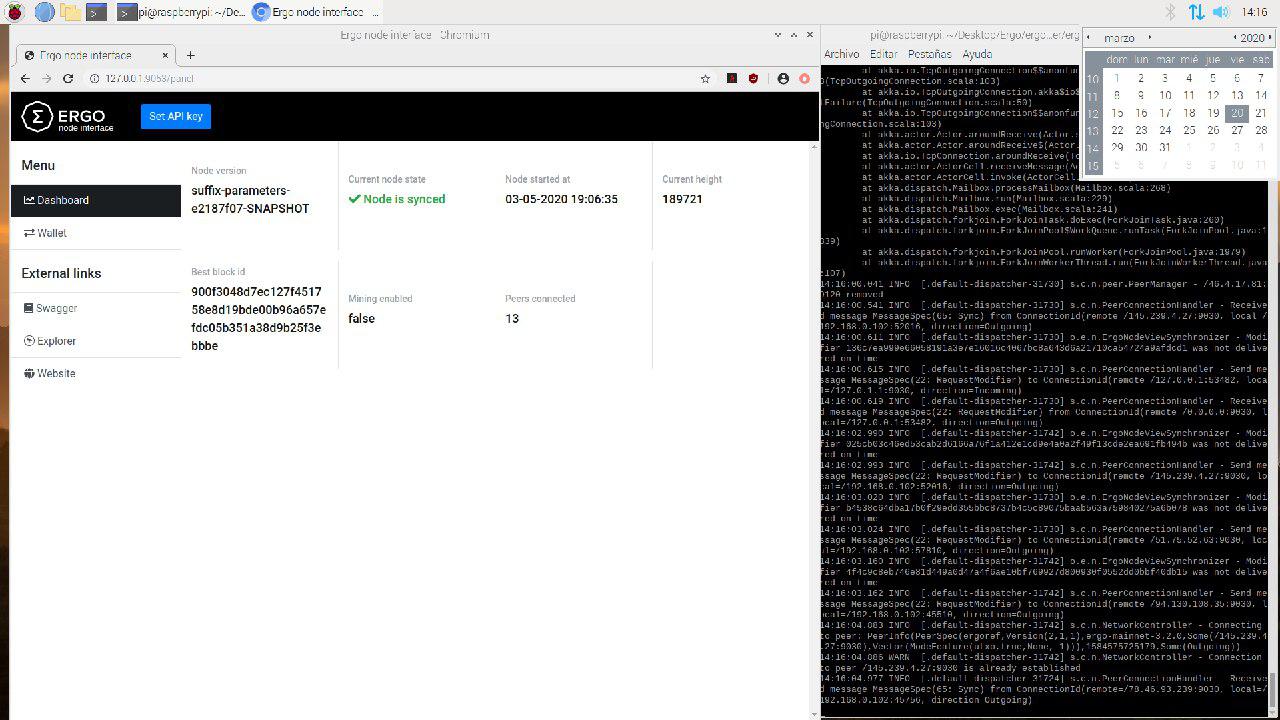Viewport: 1280px width, 720px height.
Task: Open the Archivo menu in the terminal
Action: [x=841, y=54]
